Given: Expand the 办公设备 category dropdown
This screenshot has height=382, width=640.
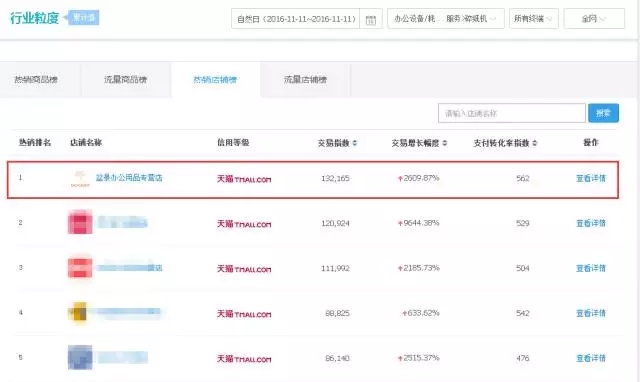Looking at the screenshot, I should [446, 19].
